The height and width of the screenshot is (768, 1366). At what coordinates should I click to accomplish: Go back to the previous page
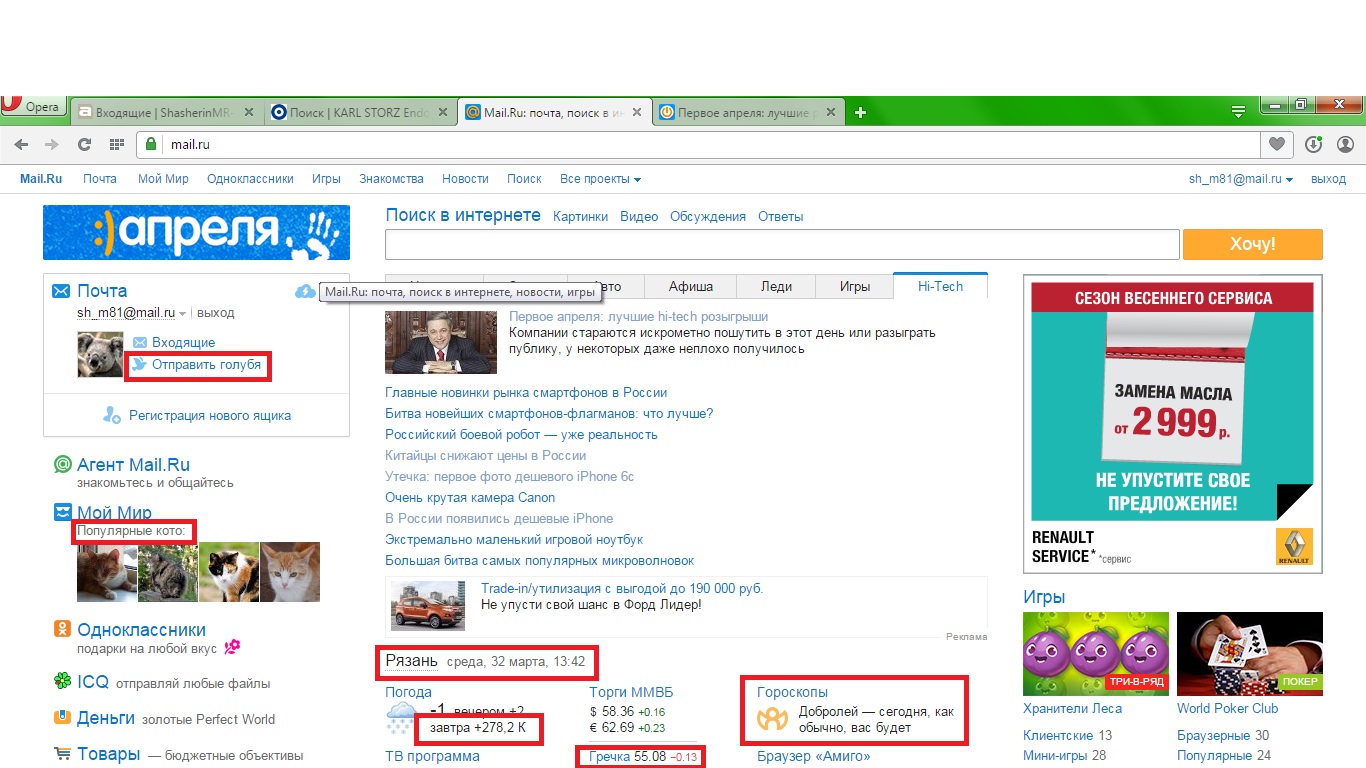pos(22,145)
